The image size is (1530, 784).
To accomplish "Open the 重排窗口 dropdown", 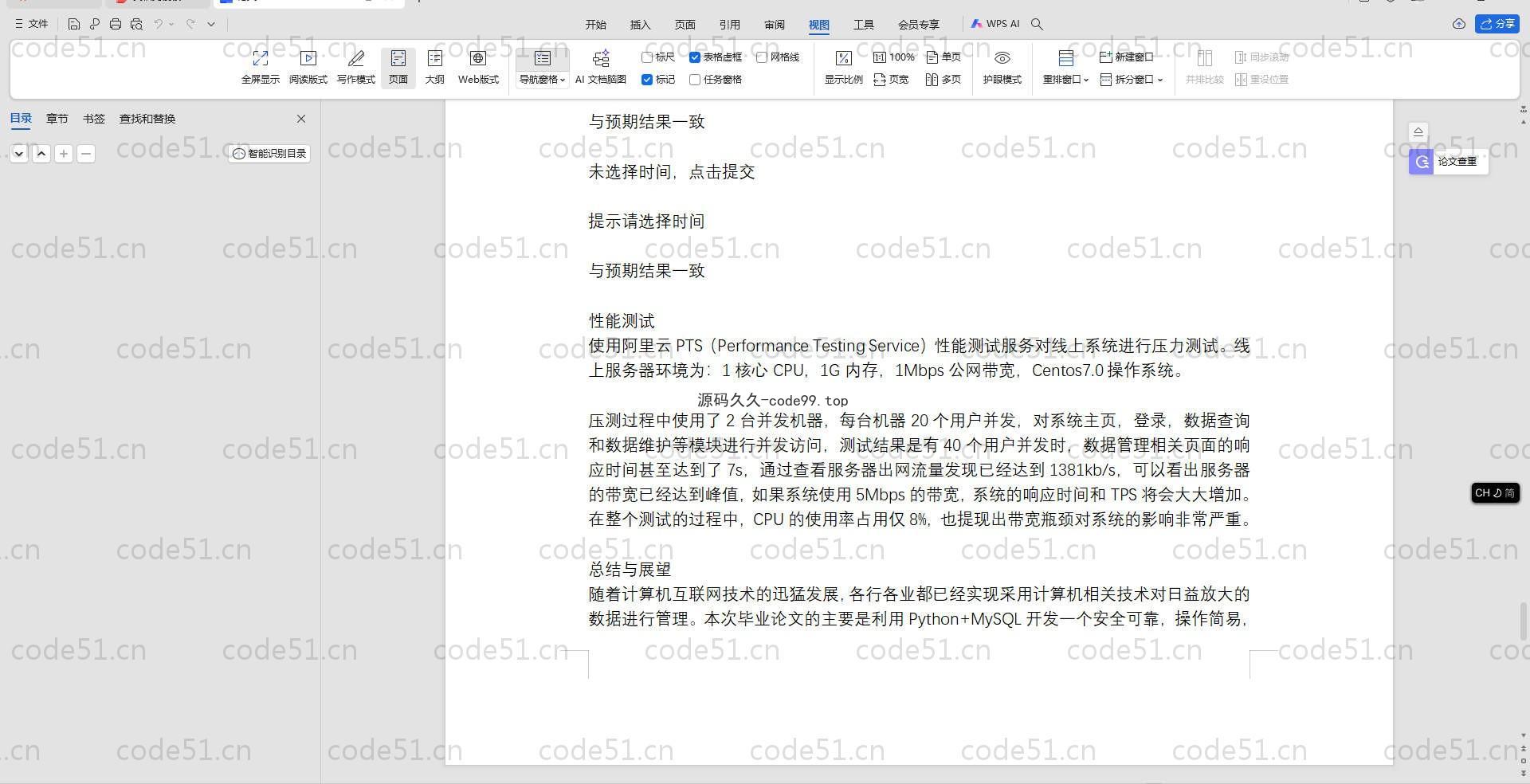I will [1065, 80].
